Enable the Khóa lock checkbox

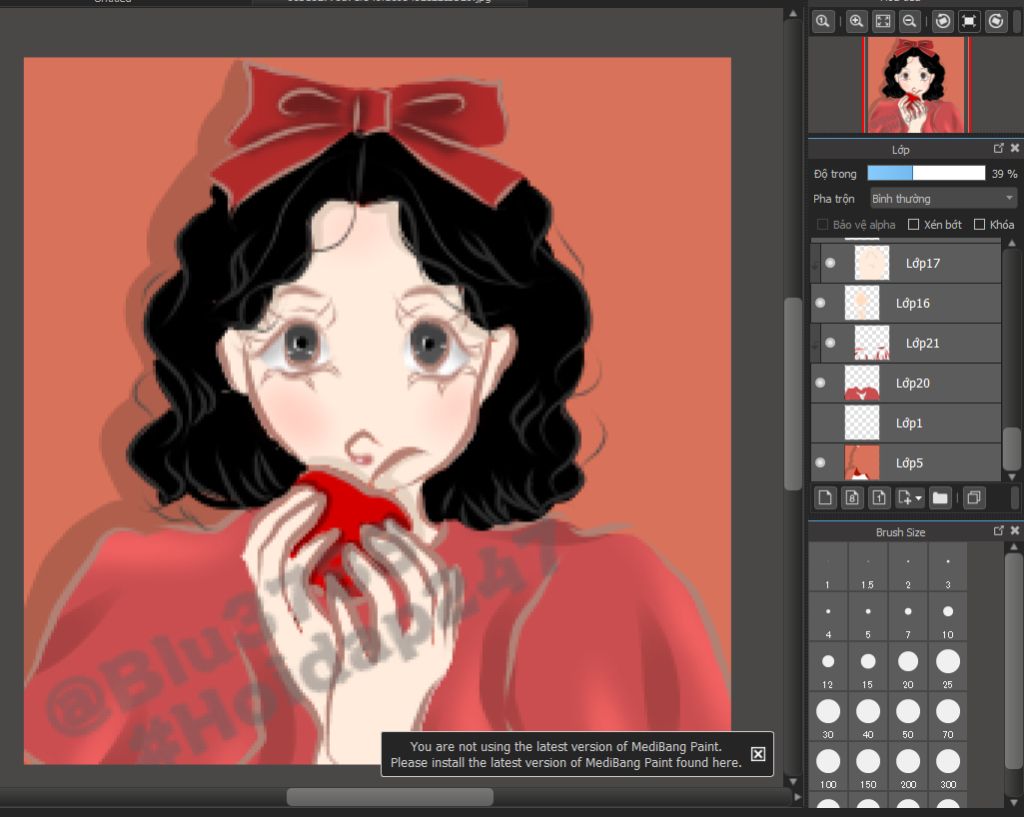(x=979, y=225)
